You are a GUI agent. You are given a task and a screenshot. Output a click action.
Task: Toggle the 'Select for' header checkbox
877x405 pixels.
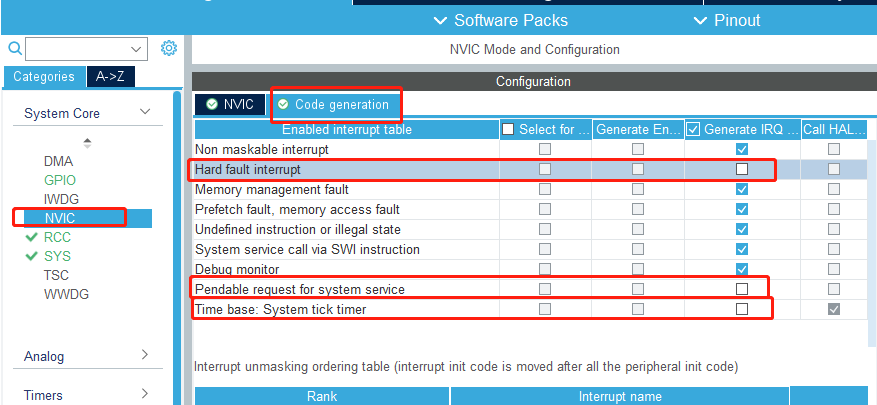508,129
